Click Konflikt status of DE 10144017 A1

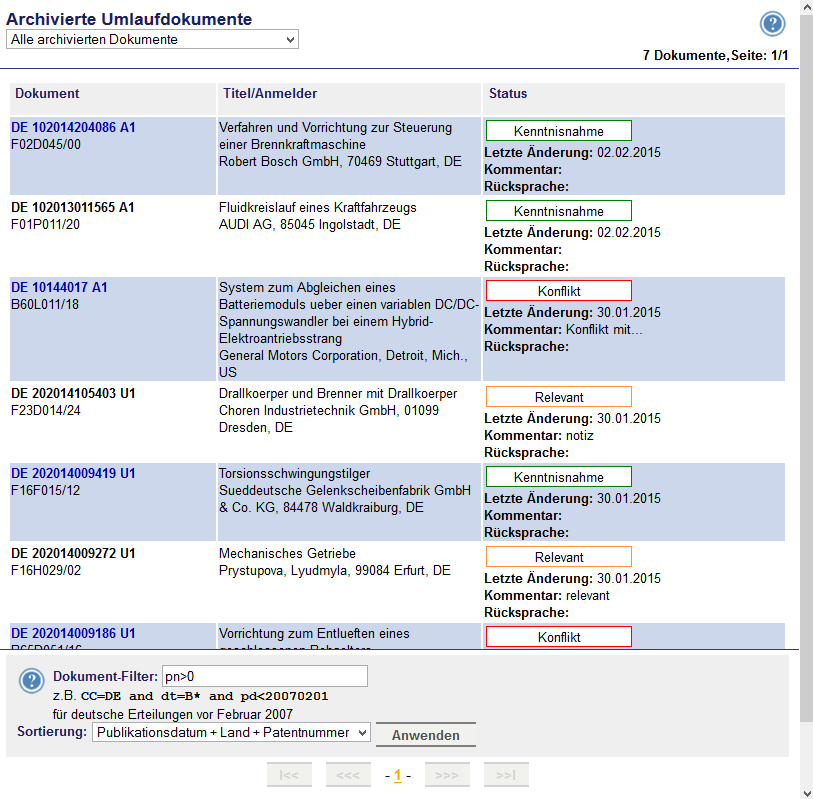pyautogui.click(x=558, y=290)
